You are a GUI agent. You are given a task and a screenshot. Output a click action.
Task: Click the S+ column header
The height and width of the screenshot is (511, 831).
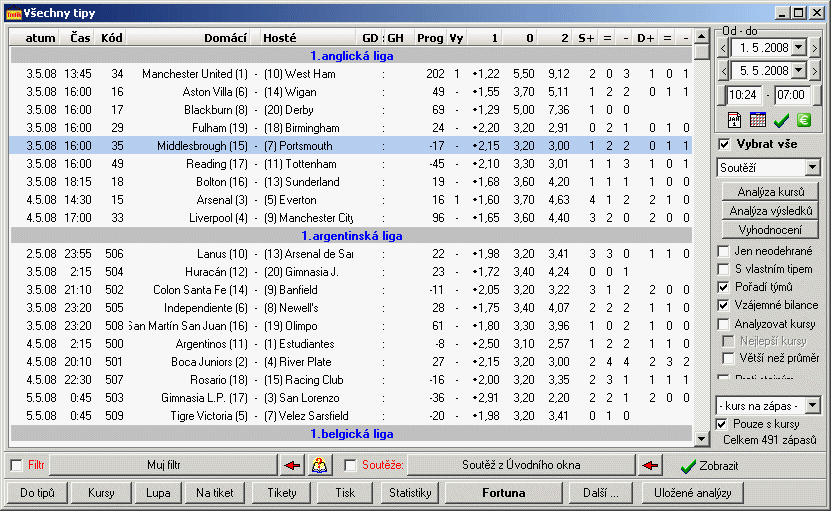pos(586,38)
